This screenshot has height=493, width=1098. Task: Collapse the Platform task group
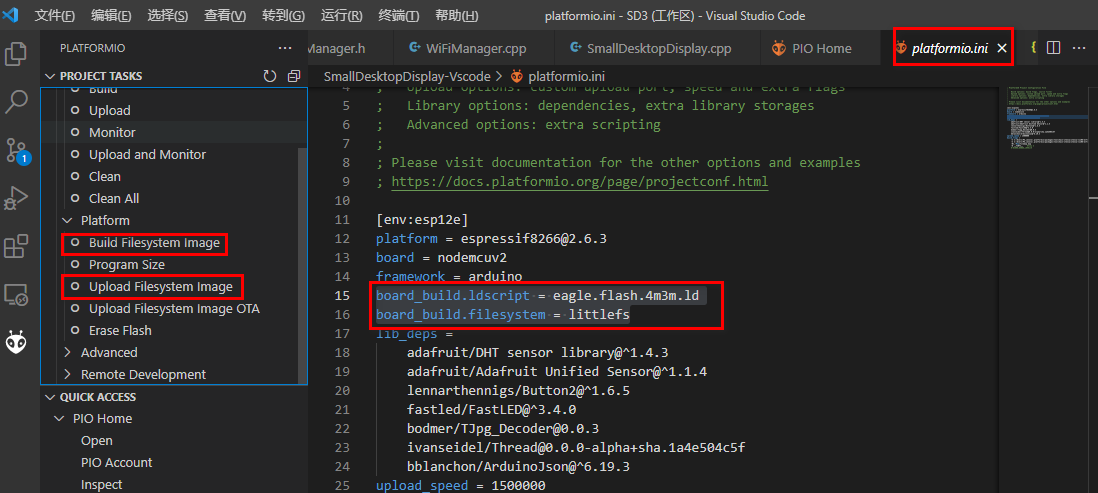tap(69, 221)
